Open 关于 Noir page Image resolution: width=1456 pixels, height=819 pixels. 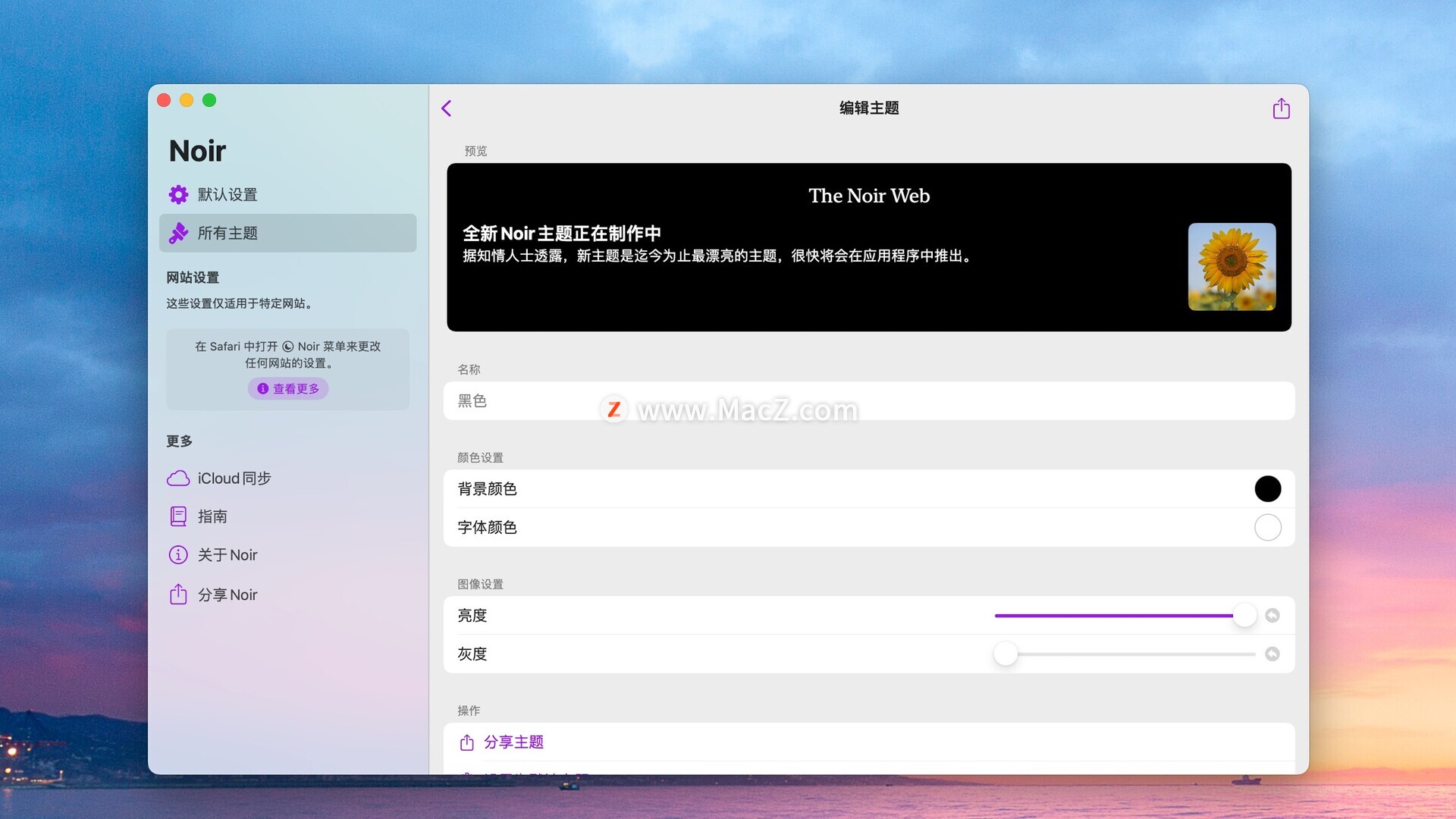[x=287, y=555]
